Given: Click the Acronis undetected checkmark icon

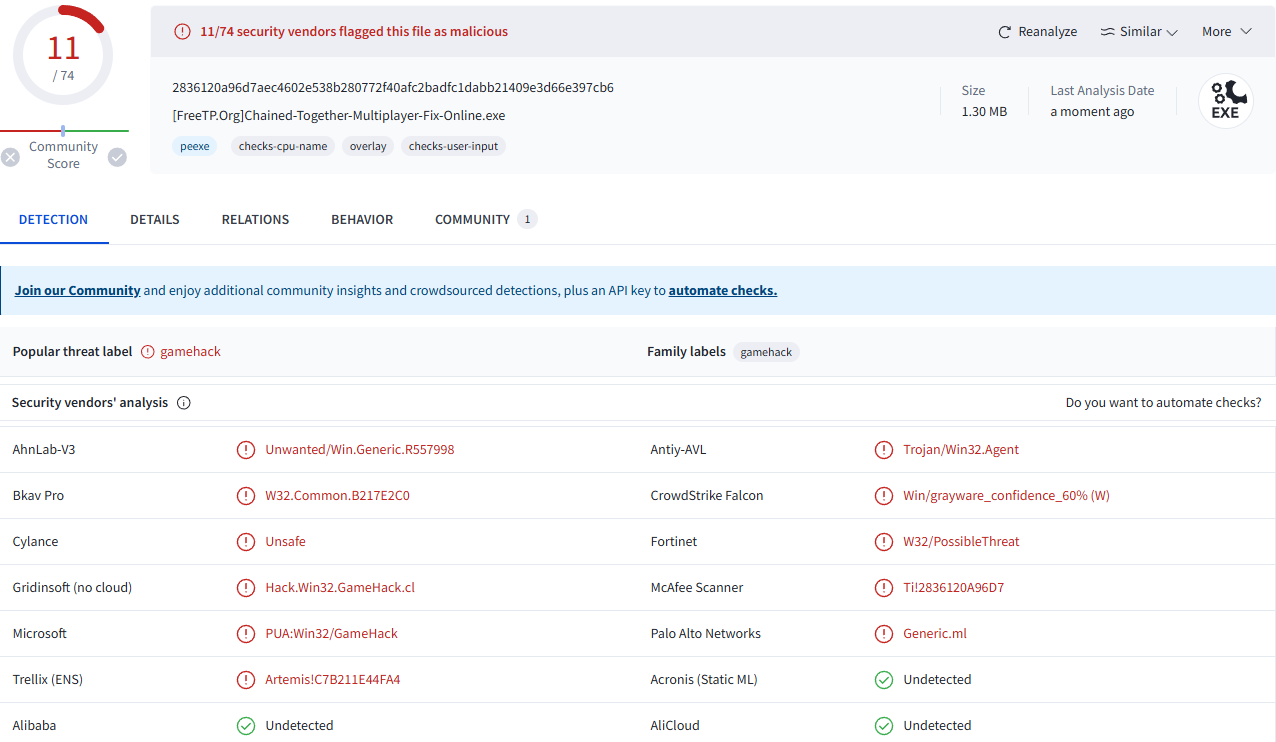Looking at the screenshot, I should pos(884,680).
